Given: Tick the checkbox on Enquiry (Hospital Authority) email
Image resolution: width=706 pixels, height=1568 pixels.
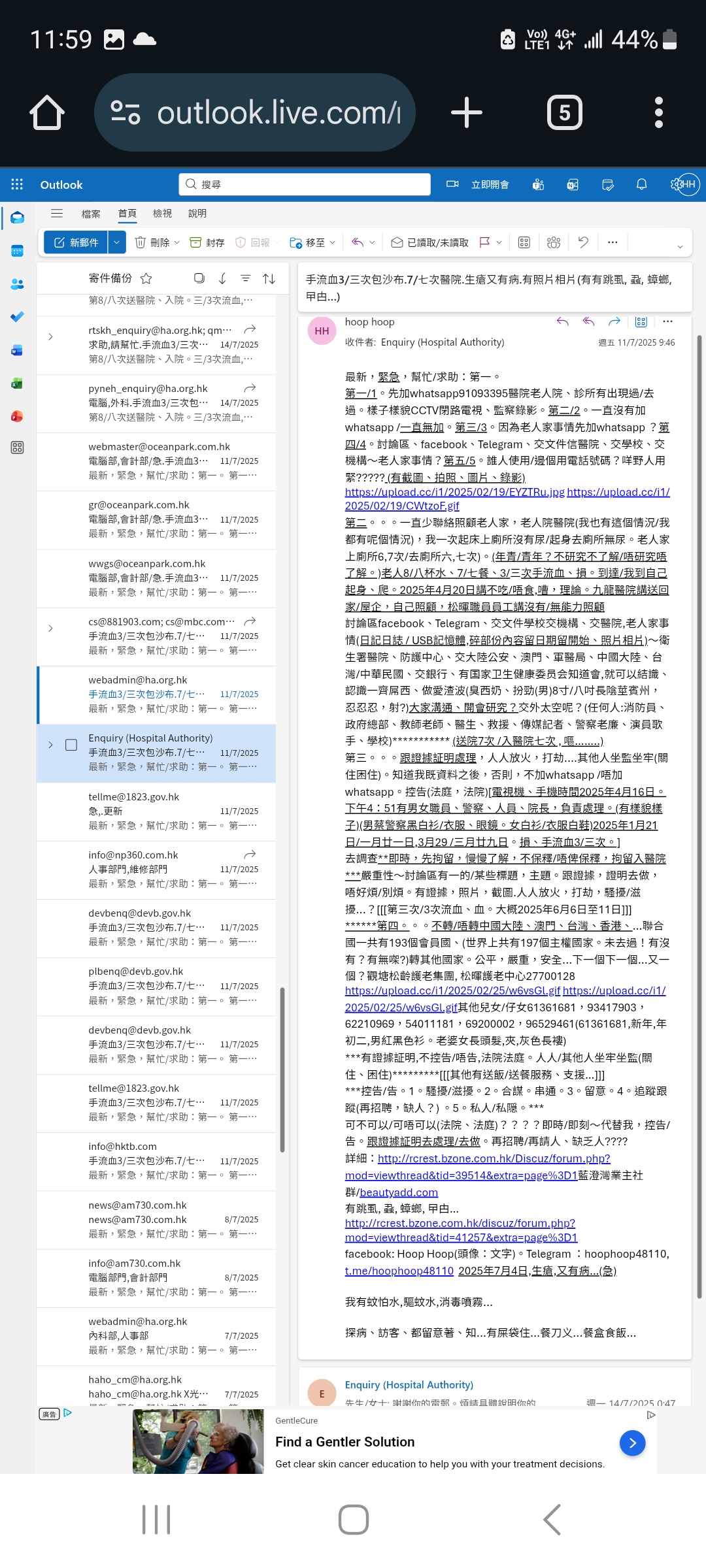Looking at the screenshot, I should click(71, 745).
